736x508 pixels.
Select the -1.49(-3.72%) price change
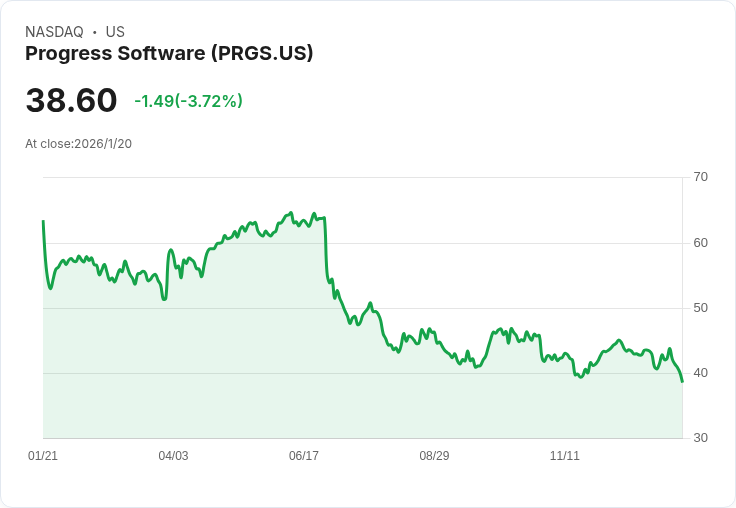pos(188,101)
